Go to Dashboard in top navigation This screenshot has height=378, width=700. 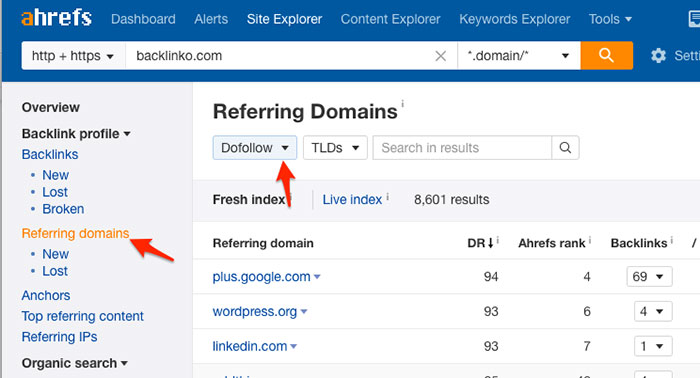click(143, 19)
